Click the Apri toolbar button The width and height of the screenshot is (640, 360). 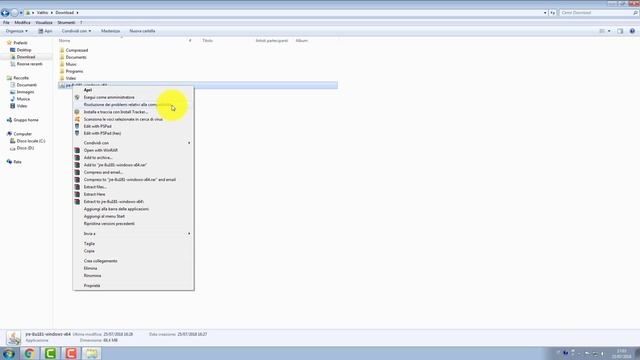(x=45, y=31)
